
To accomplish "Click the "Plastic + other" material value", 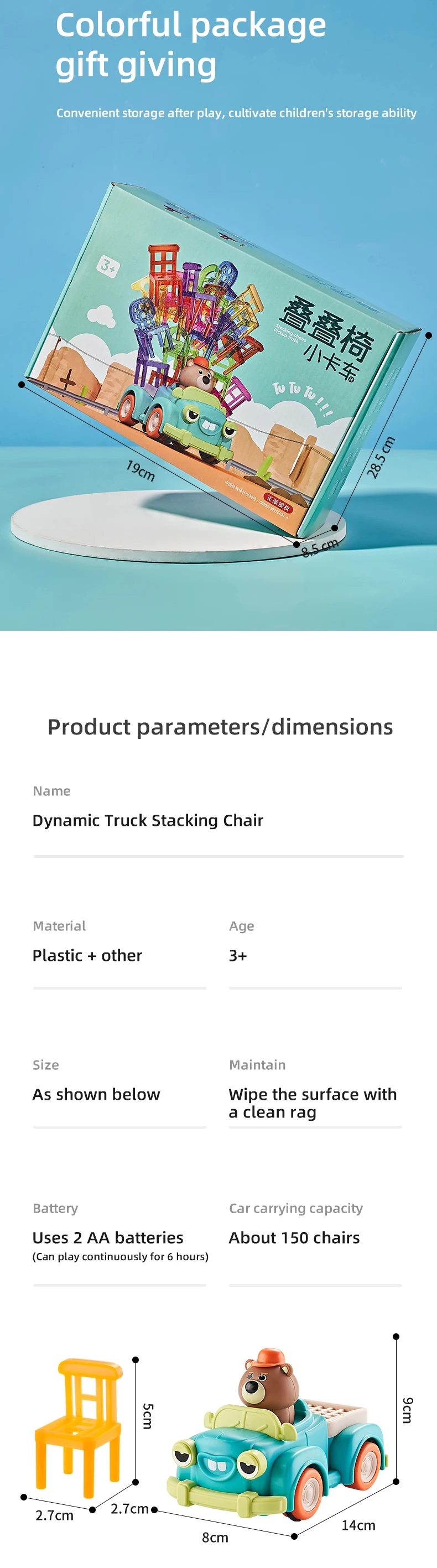I will [87, 955].
